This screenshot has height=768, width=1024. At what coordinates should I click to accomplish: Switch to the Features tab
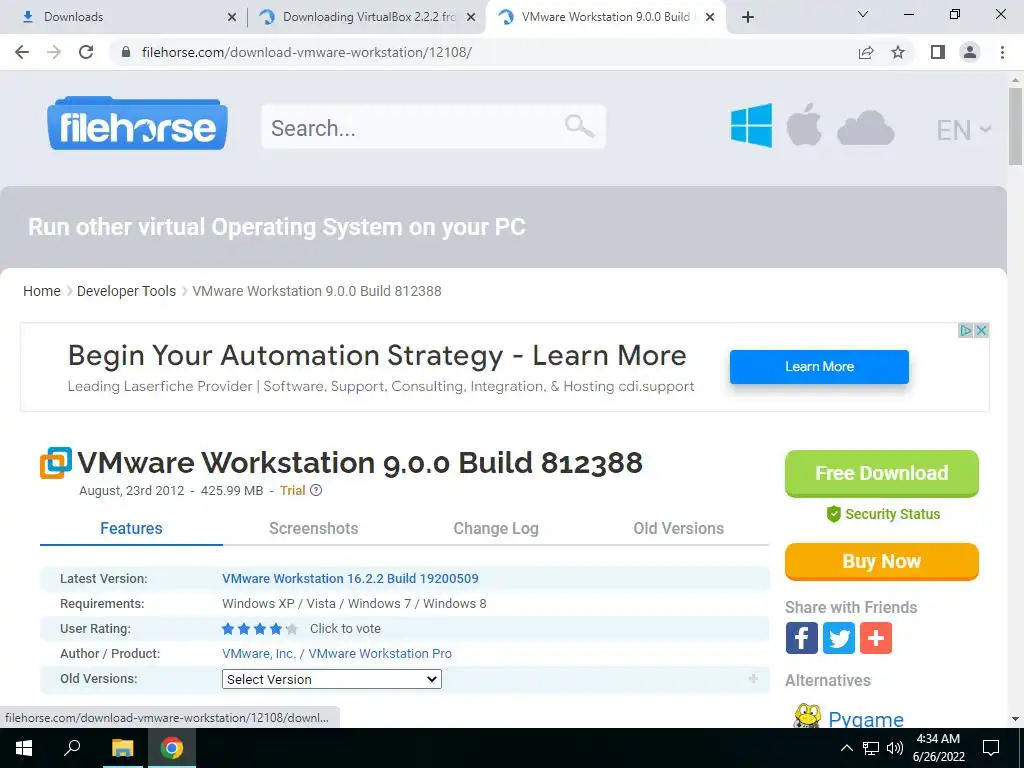click(x=131, y=528)
